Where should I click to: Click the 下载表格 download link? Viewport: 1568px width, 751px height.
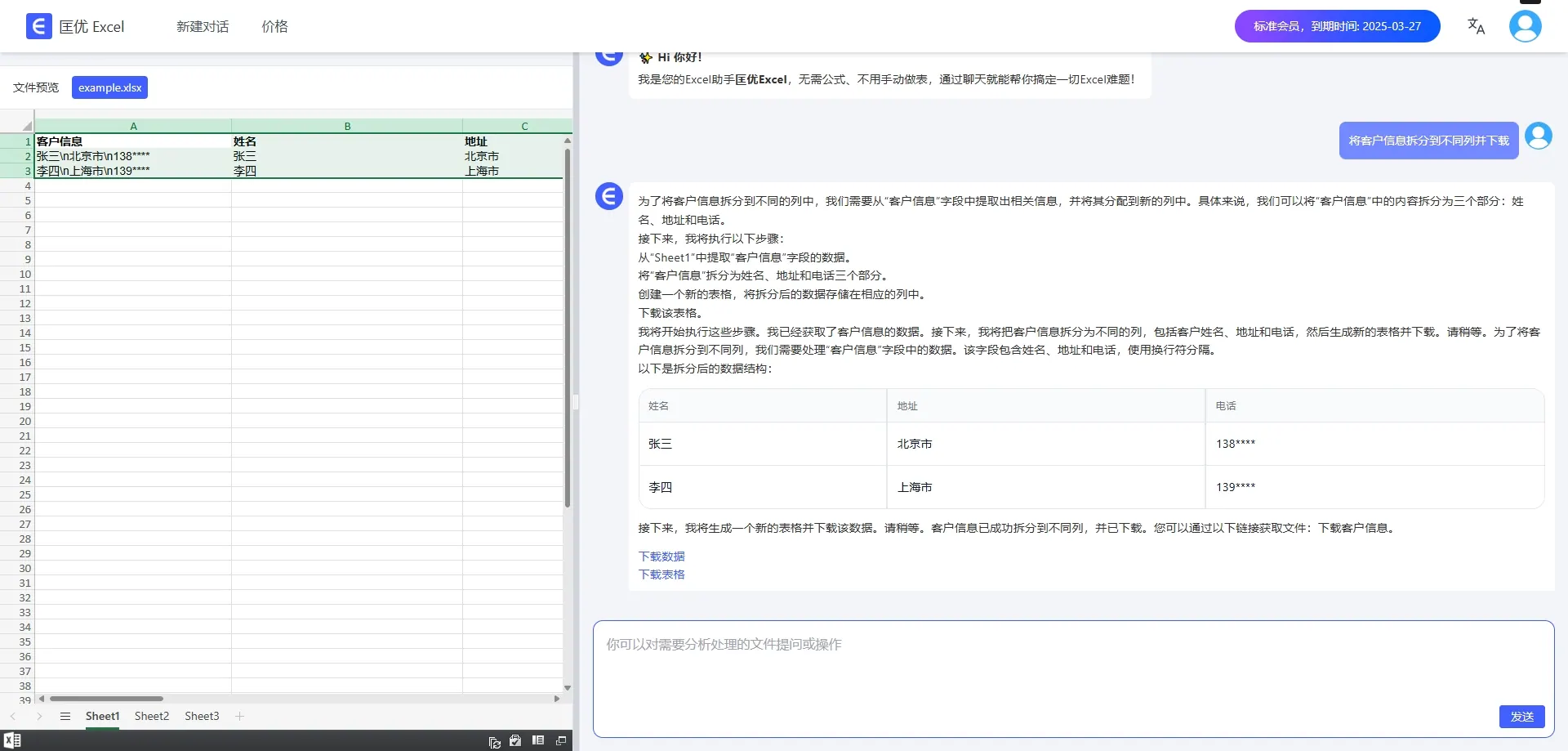coord(661,574)
